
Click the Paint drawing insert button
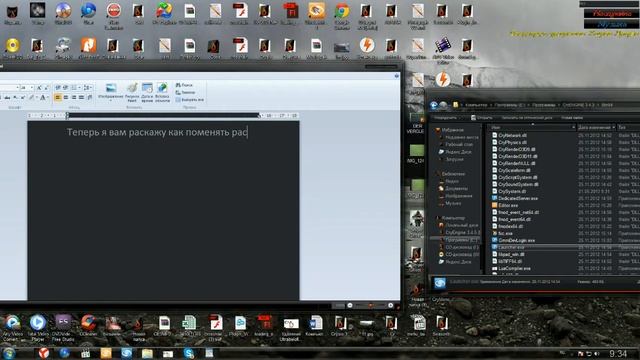click(132, 92)
